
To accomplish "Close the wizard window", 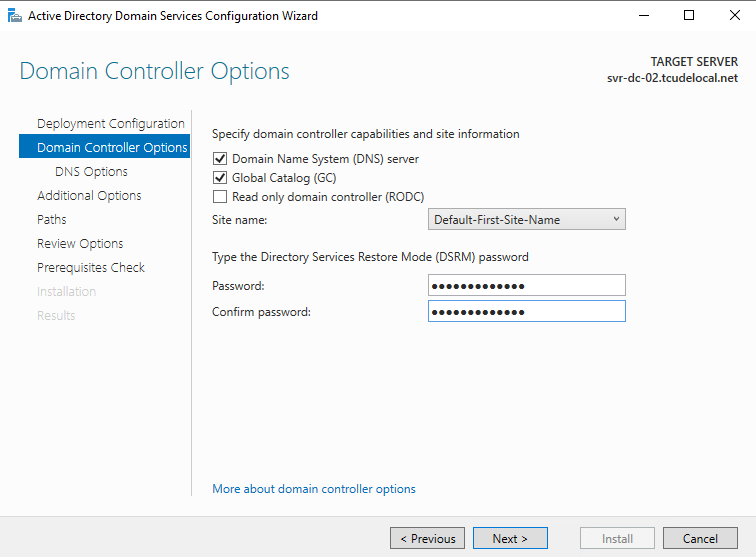I will click(735, 15).
